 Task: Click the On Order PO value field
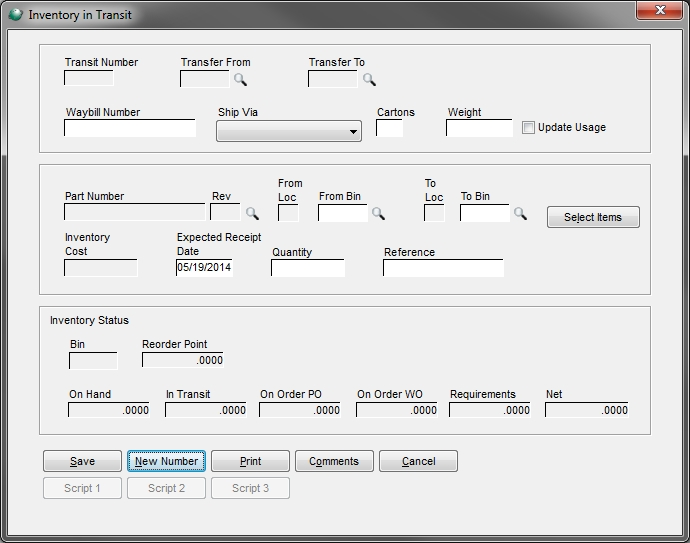coord(300,410)
